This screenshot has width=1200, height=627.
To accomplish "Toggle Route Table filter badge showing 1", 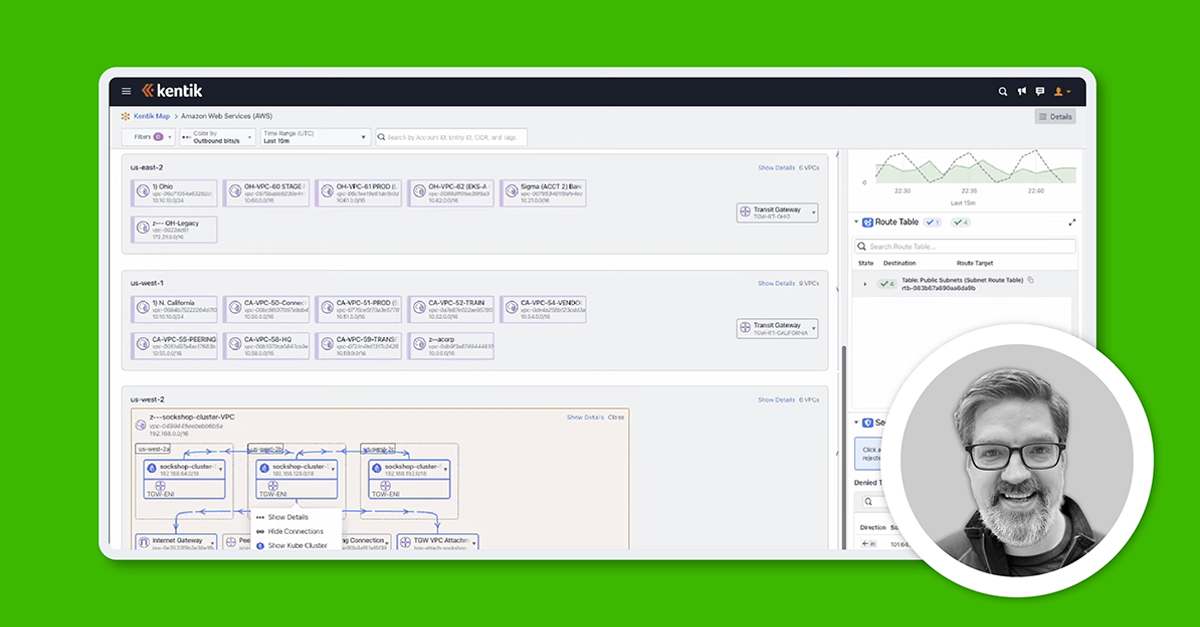I will coord(934,222).
